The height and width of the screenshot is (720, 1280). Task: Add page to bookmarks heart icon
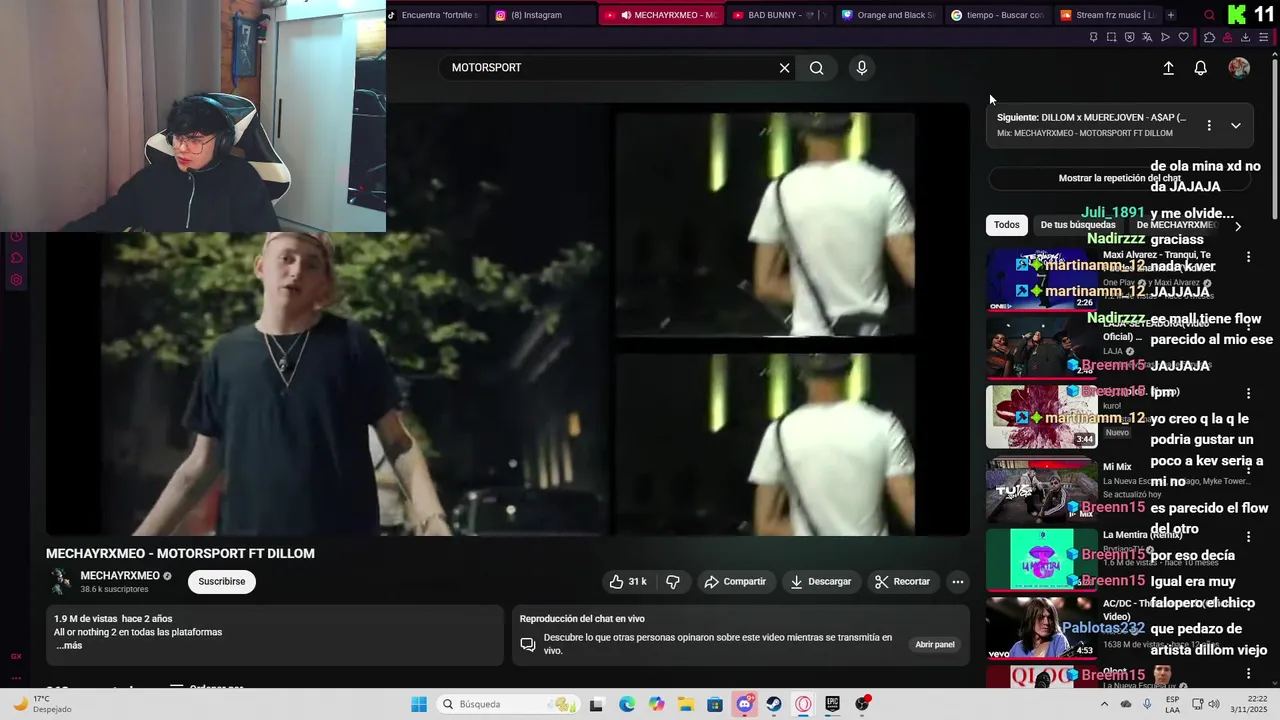click(x=1184, y=37)
